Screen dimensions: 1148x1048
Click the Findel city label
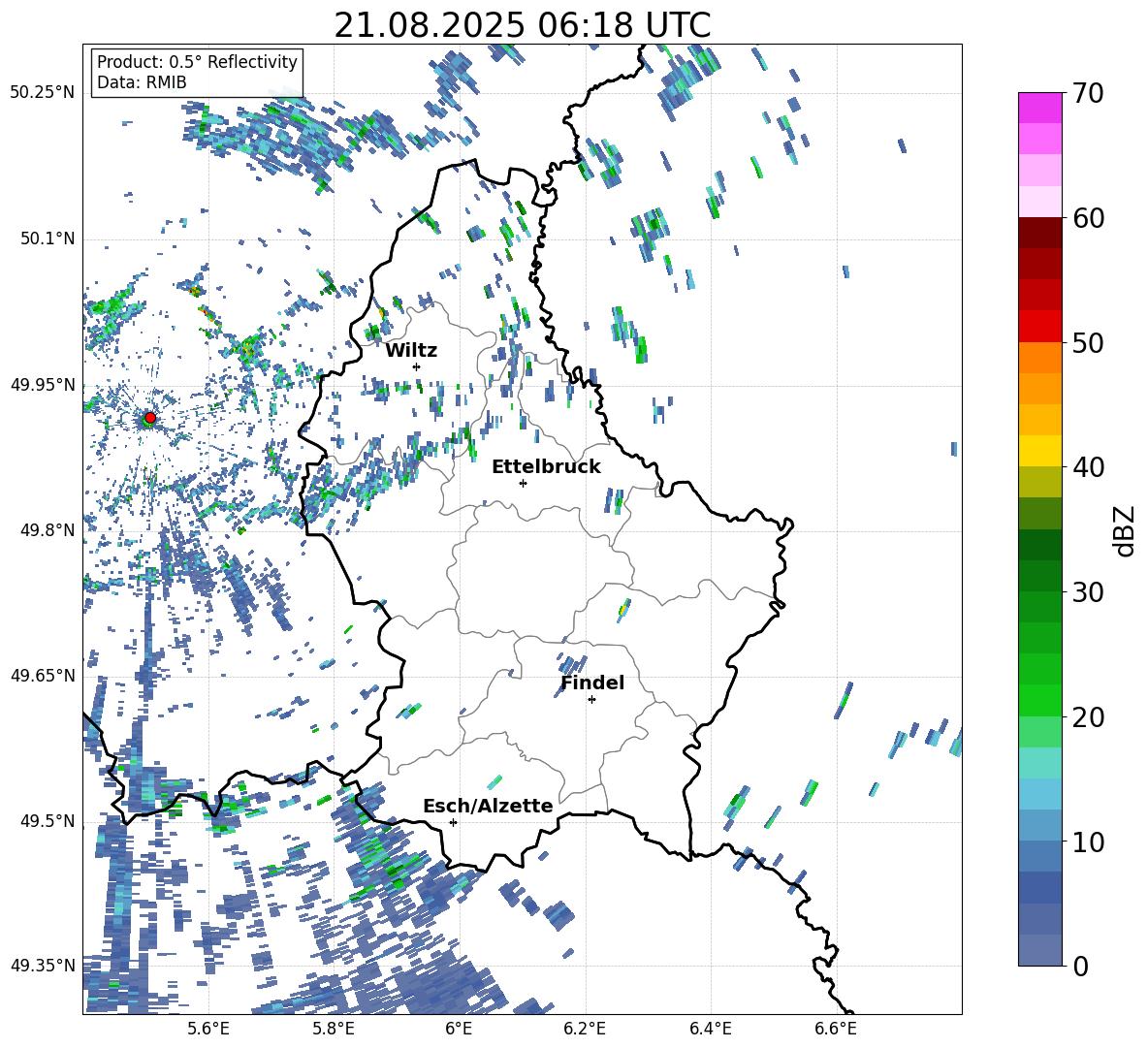592,683
